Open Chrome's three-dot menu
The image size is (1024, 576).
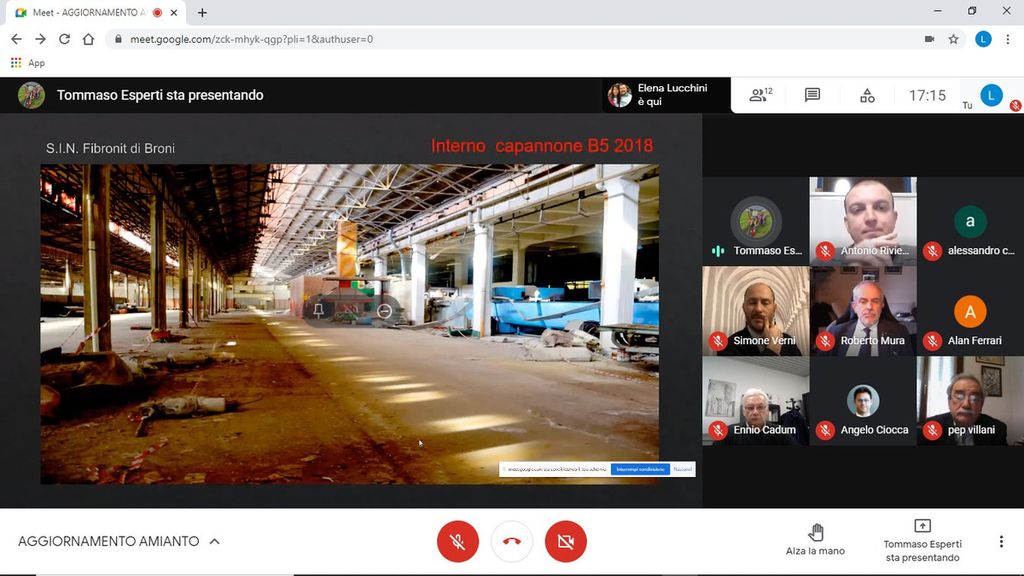(1008, 39)
